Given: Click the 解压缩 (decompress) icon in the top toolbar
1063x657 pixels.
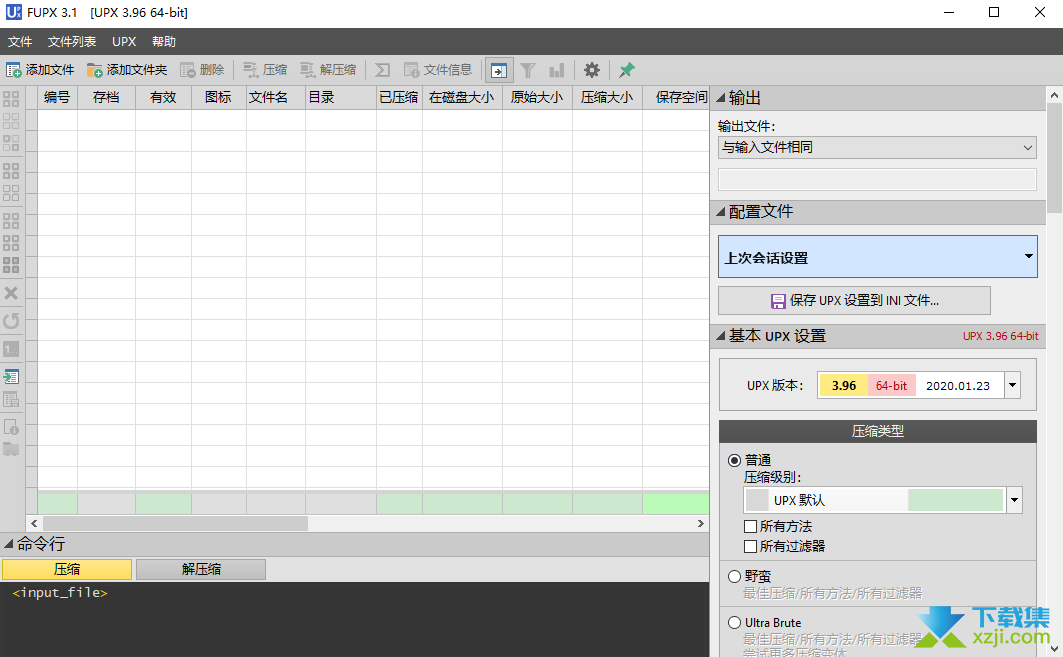Looking at the screenshot, I should 308,70.
